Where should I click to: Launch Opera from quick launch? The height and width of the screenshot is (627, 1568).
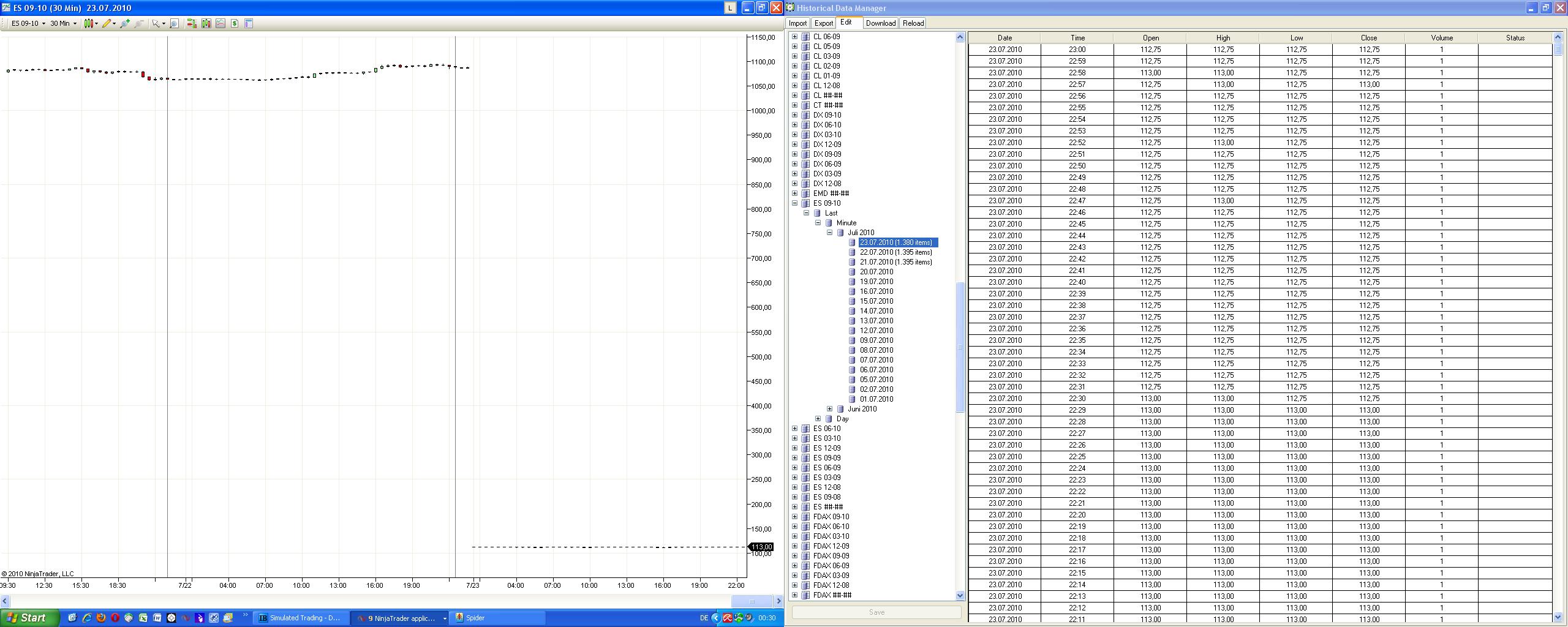click(x=115, y=618)
